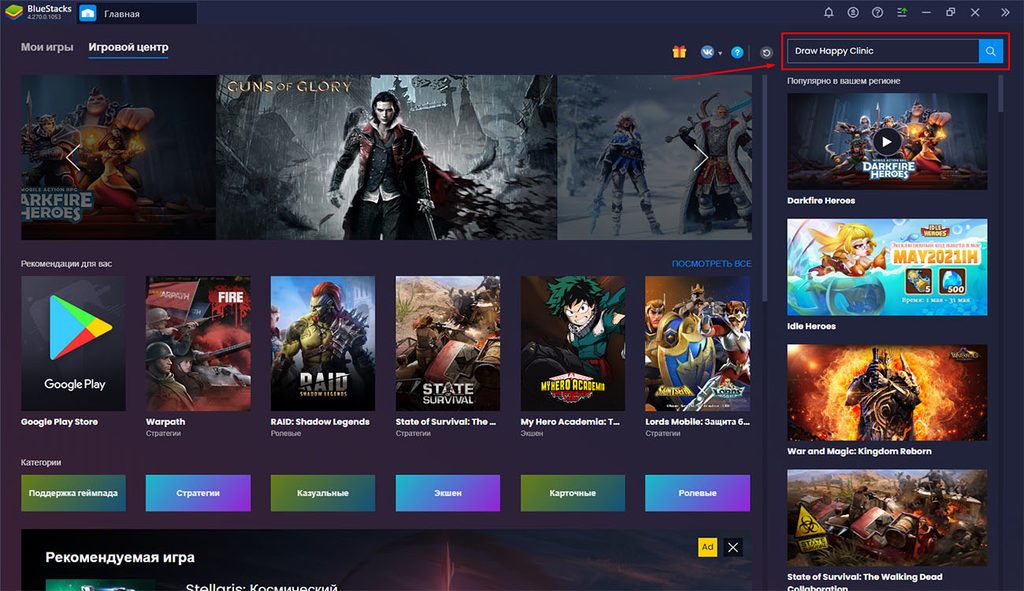Open the gift box rewards icon

(679, 52)
